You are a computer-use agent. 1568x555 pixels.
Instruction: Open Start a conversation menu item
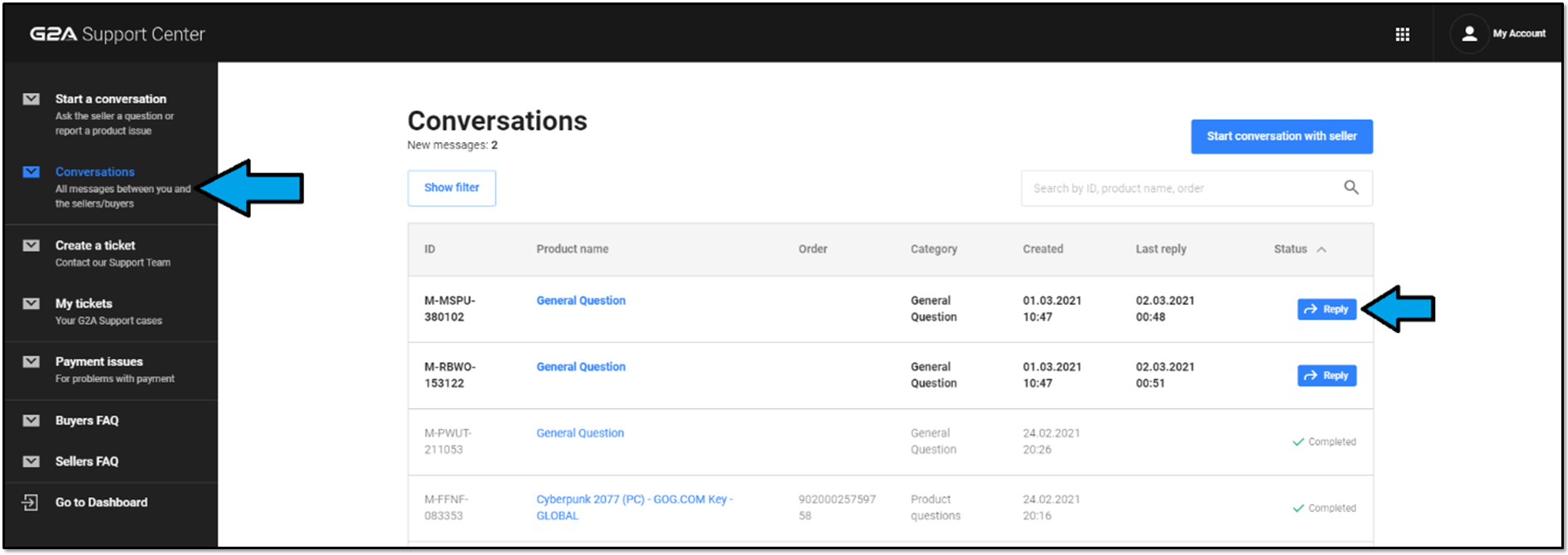click(x=111, y=99)
